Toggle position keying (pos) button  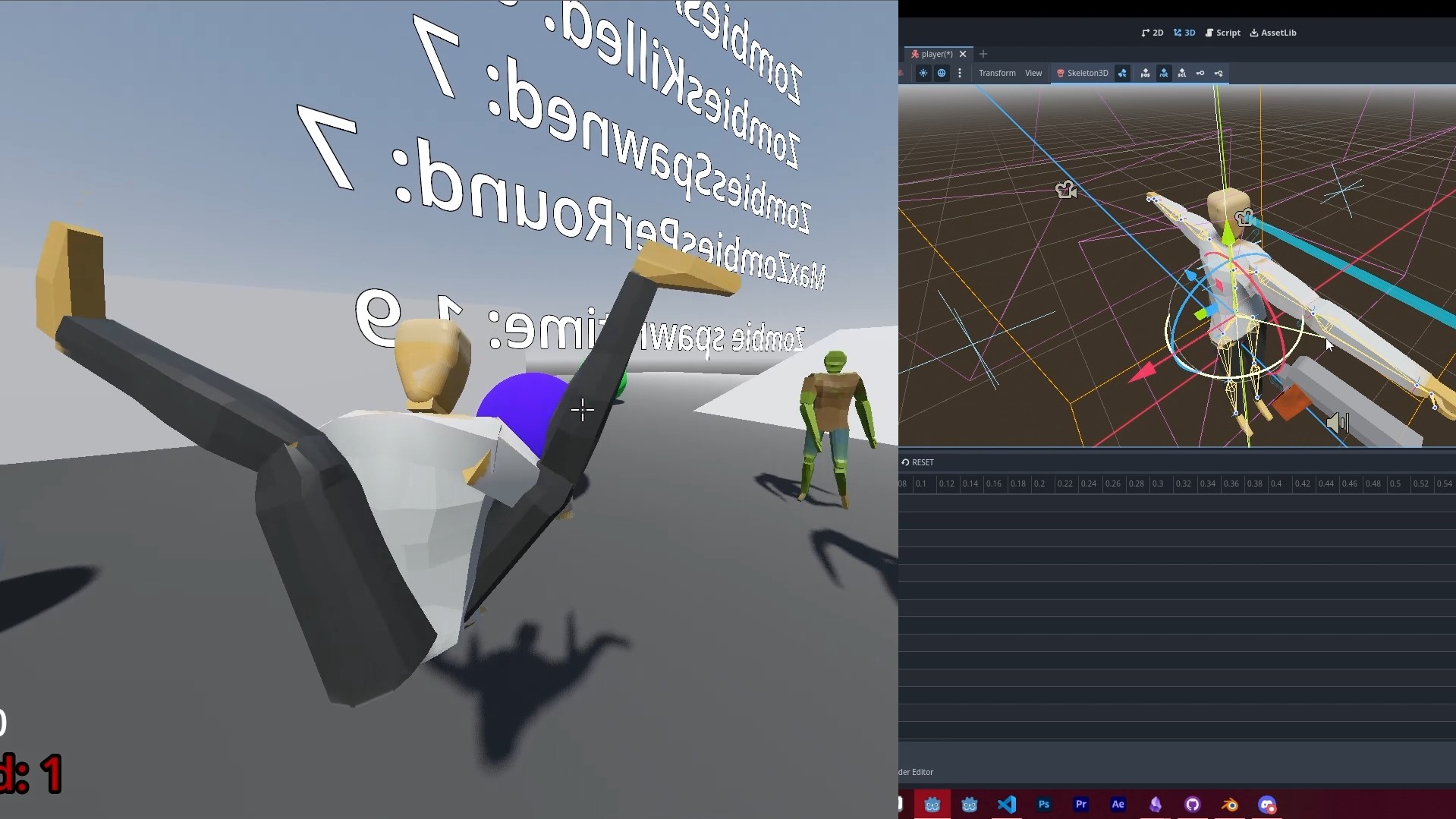click(1146, 73)
